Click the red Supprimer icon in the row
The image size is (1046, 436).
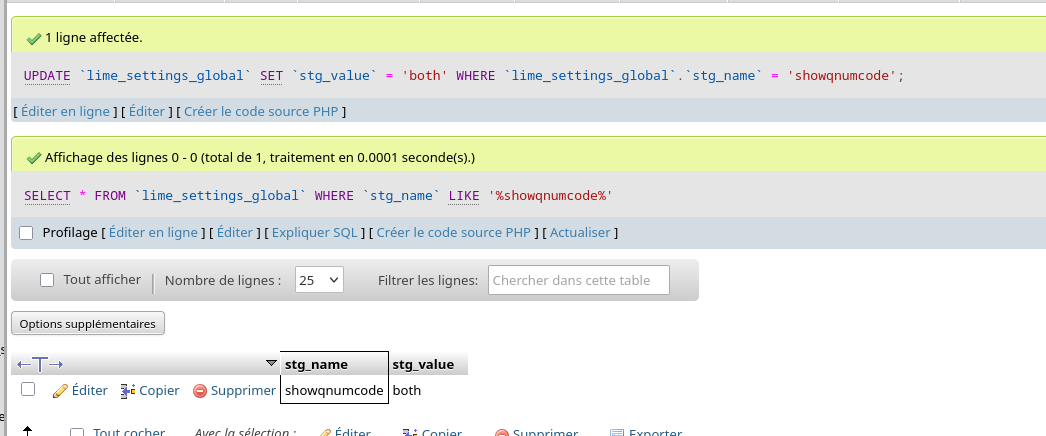click(x=200, y=391)
